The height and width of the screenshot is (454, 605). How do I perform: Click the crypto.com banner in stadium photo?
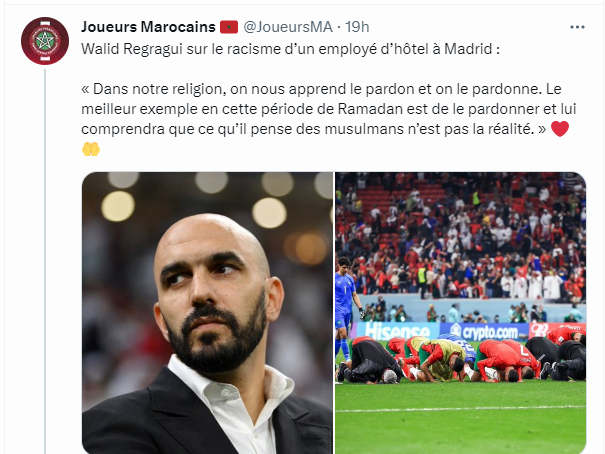485,331
